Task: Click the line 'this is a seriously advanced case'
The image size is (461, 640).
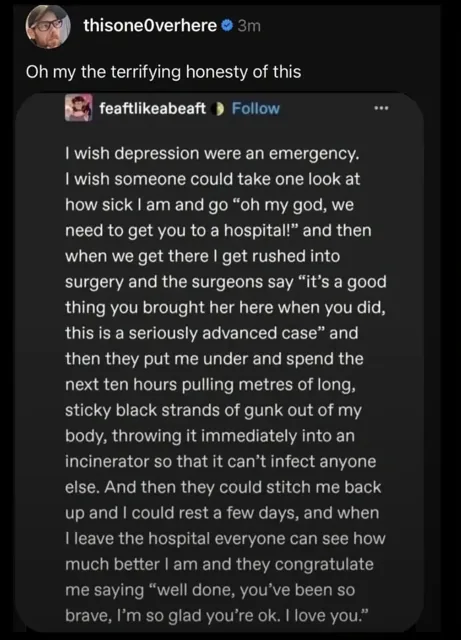Action: 211,333
